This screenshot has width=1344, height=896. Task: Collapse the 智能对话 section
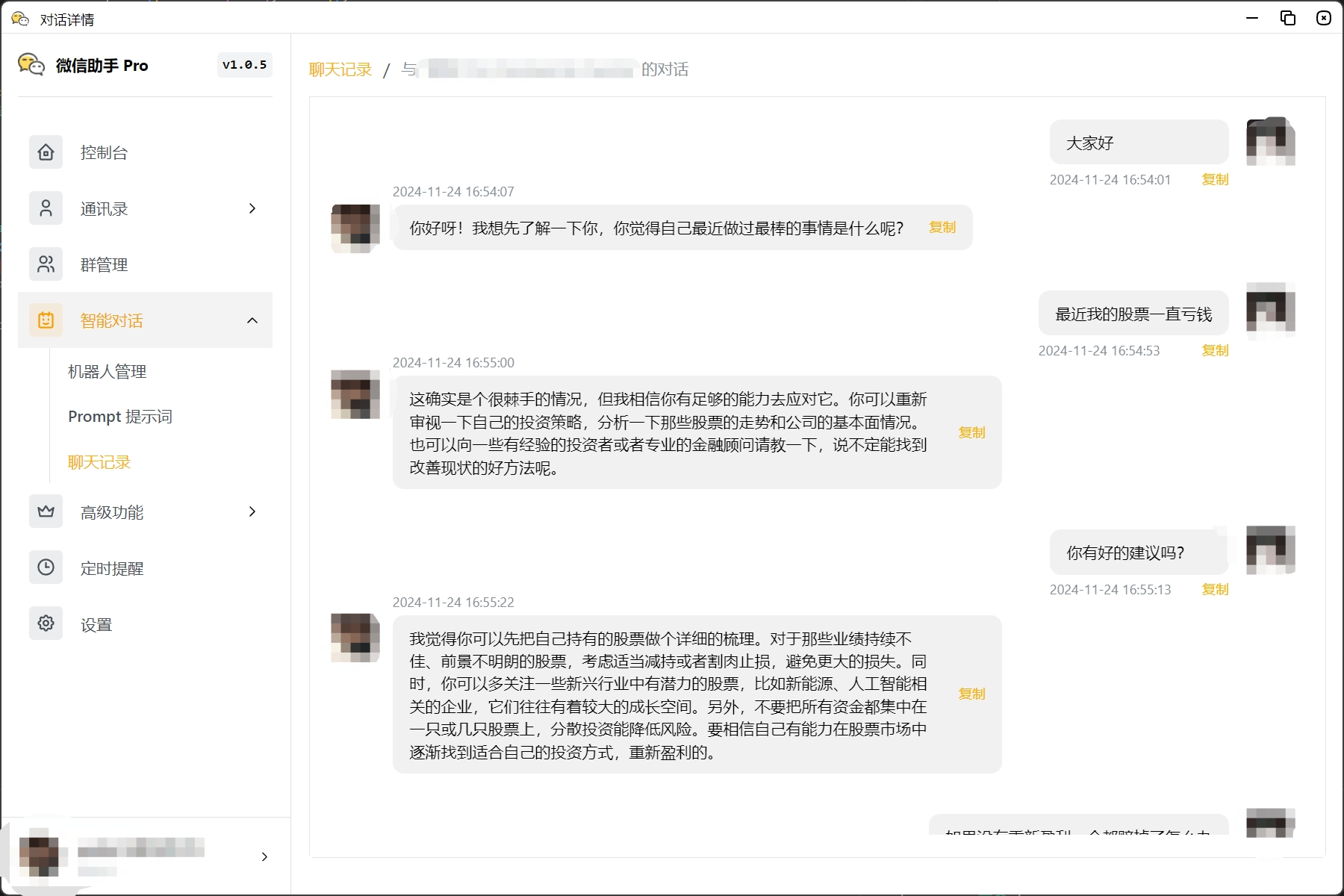[x=252, y=320]
